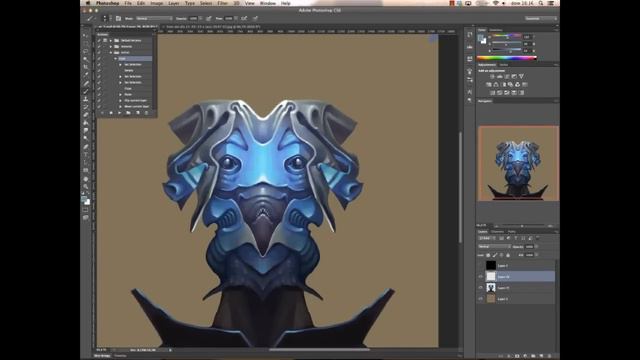Switch to the Swatches tab
The width and height of the screenshot is (640, 360).
pyautogui.click(x=496, y=30)
